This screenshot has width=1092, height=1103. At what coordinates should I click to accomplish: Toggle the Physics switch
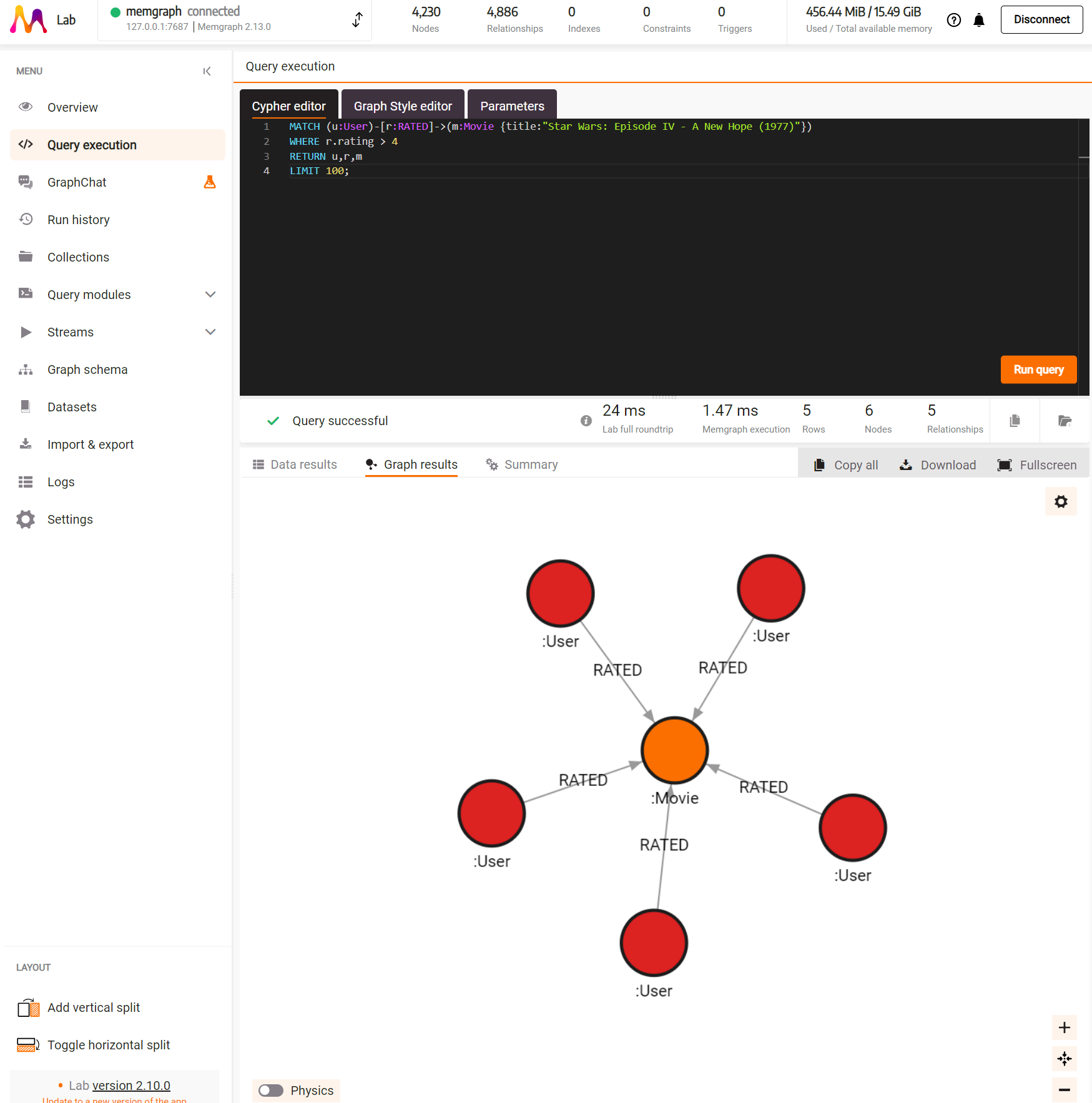click(271, 1090)
